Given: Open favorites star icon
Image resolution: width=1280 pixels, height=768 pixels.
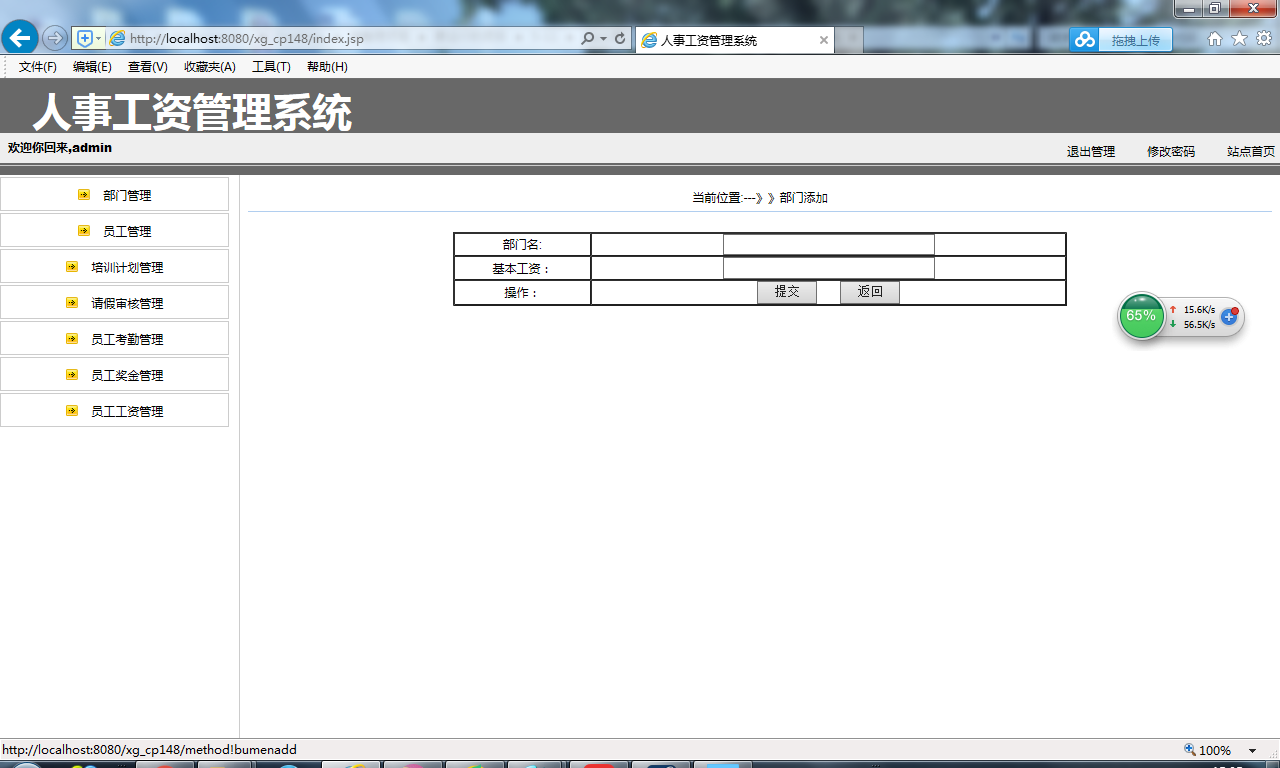Looking at the screenshot, I should point(1239,38).
